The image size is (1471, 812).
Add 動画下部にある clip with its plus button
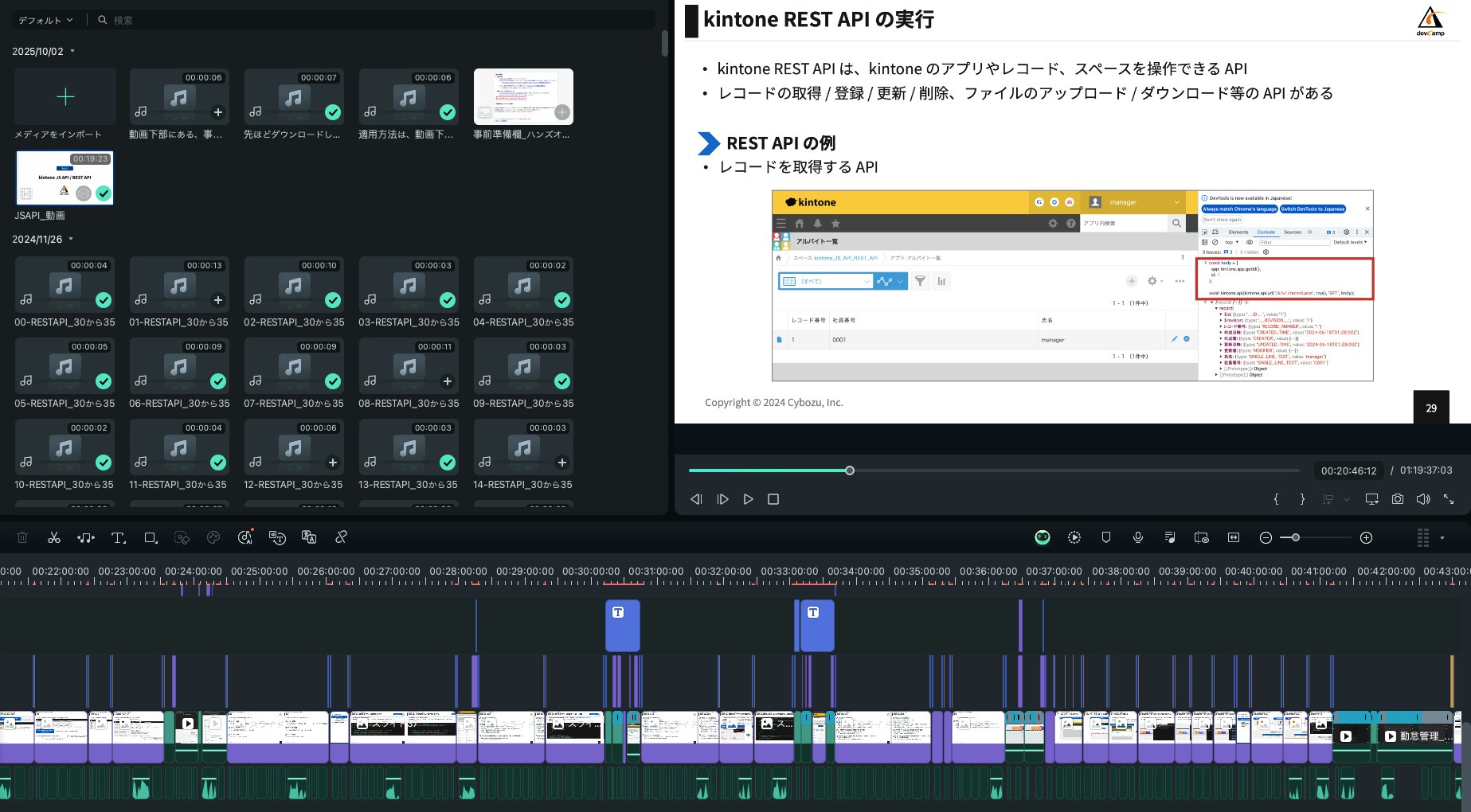point(218,112)
